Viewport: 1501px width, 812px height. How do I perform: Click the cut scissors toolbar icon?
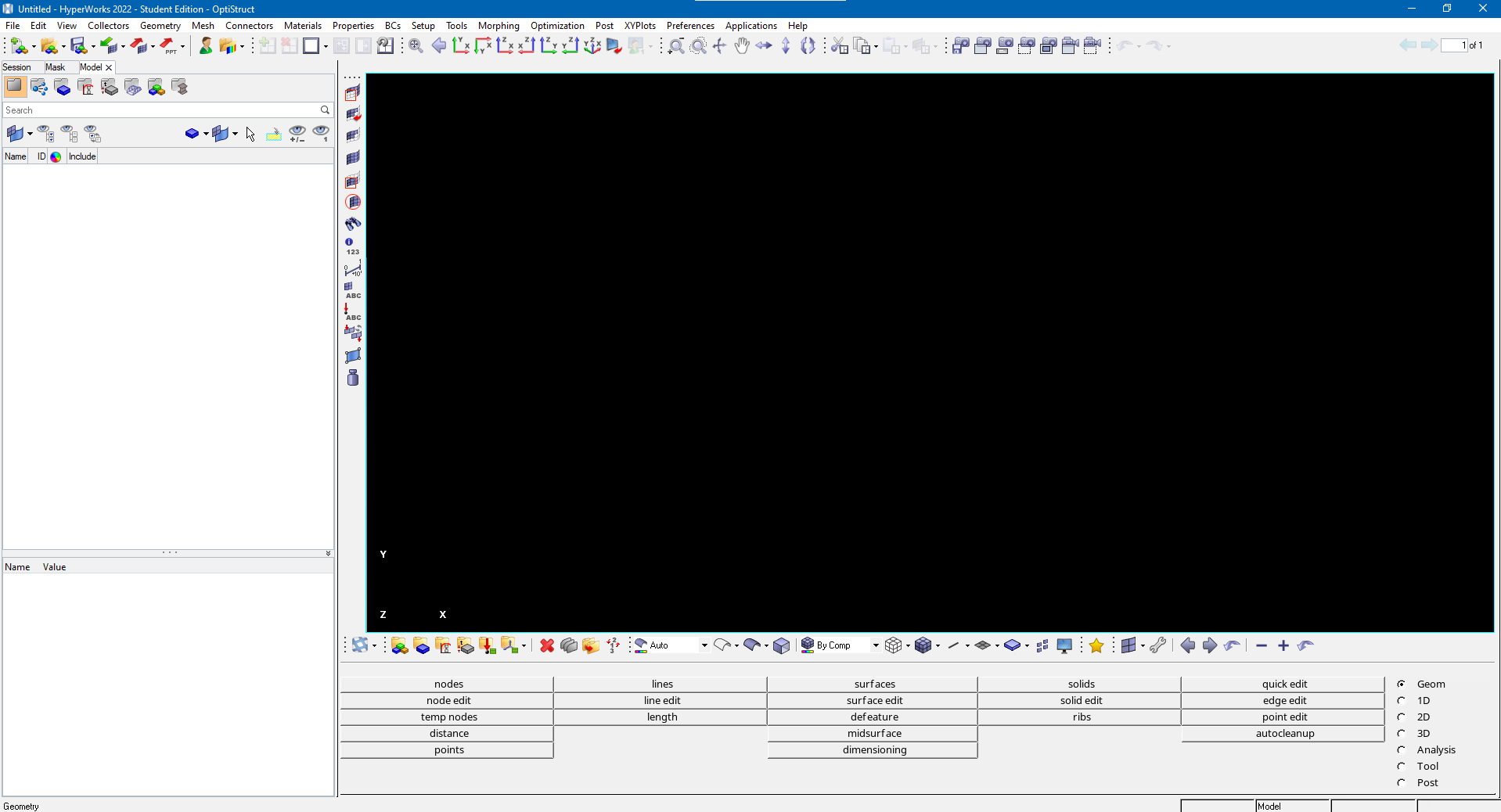tap(840, 45)
